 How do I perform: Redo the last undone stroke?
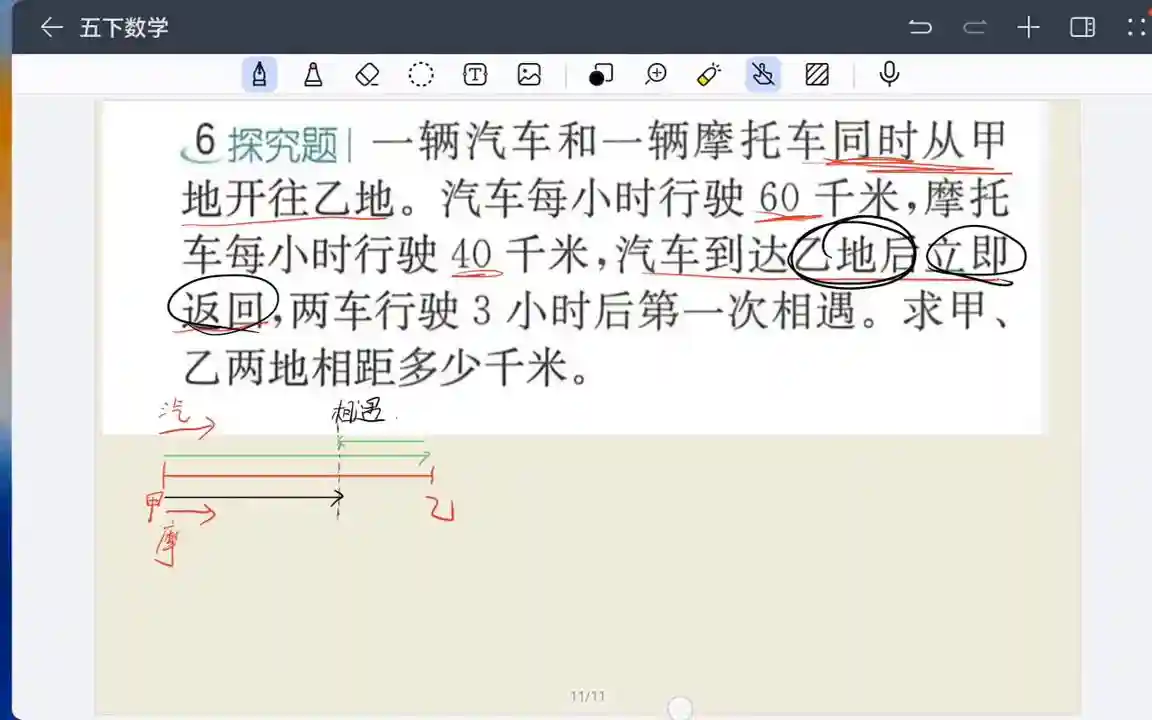[x=974, y=27]
